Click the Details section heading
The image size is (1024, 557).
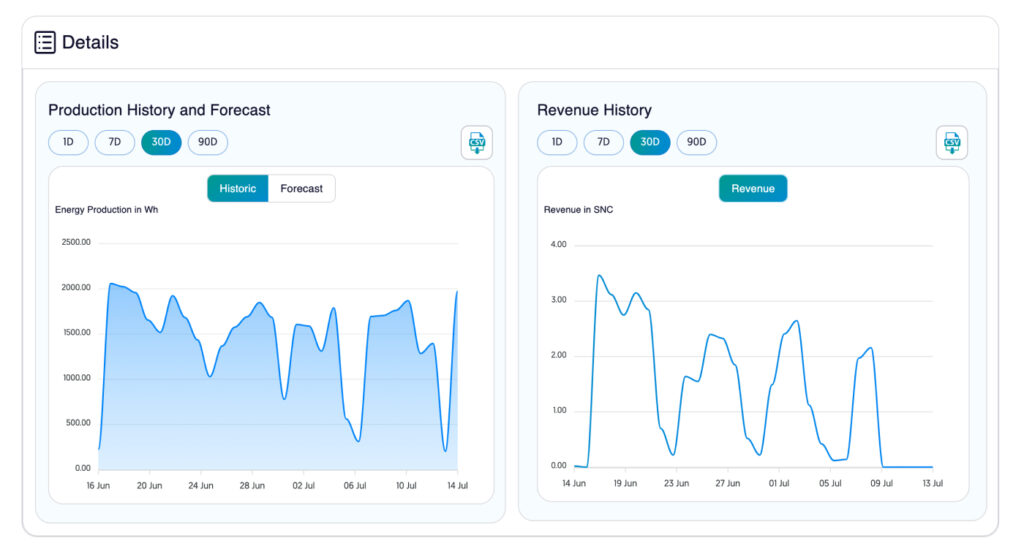(x=90, y=42)
